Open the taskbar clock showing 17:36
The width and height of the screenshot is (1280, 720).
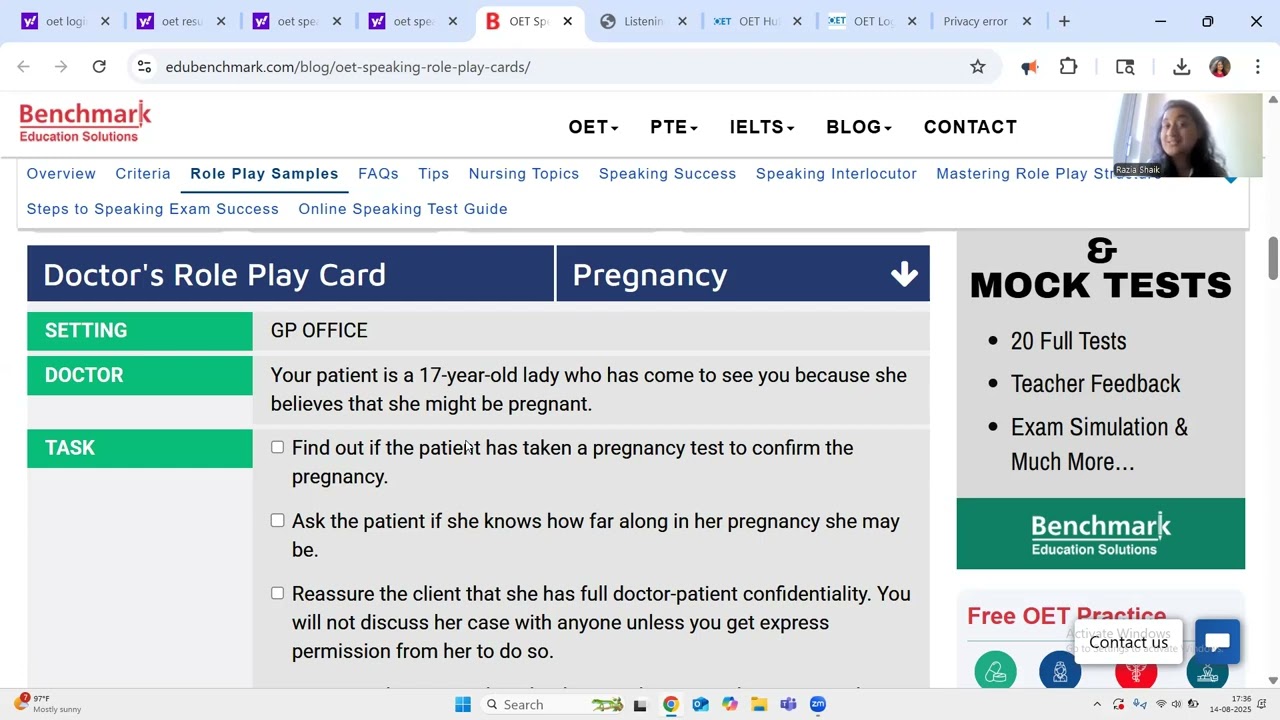(1230, 704)
